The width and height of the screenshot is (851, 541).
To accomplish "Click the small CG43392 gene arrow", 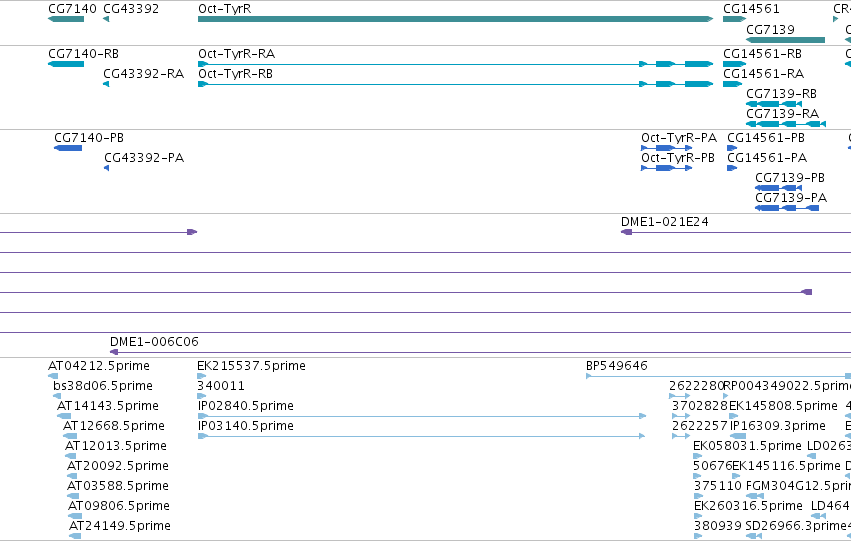I will pyautogui.click(x=106, y=19).
